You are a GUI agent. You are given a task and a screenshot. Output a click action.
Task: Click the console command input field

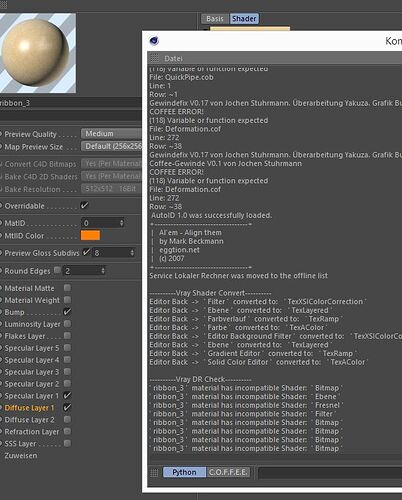pos(330,472)
